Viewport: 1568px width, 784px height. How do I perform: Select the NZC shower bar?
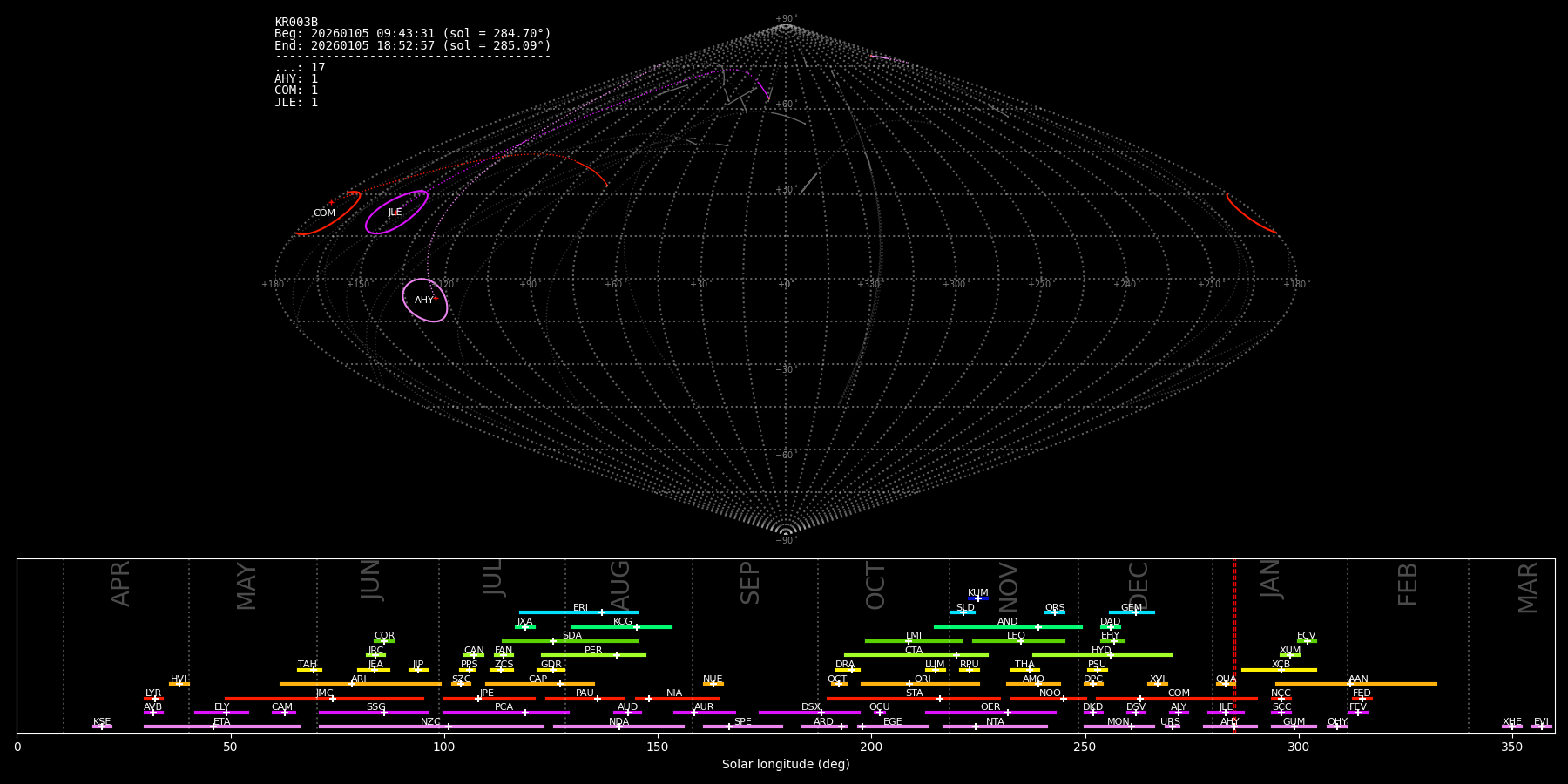click(431, 727)
